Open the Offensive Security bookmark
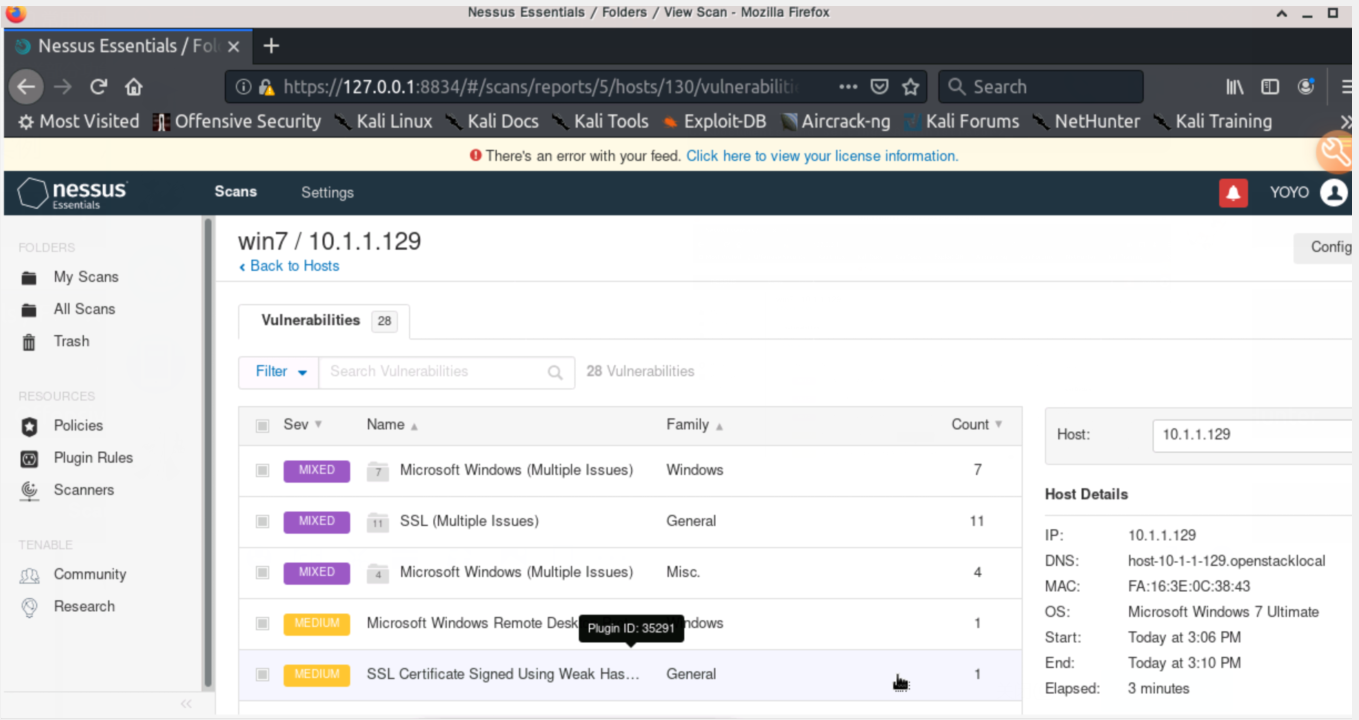 237,121
